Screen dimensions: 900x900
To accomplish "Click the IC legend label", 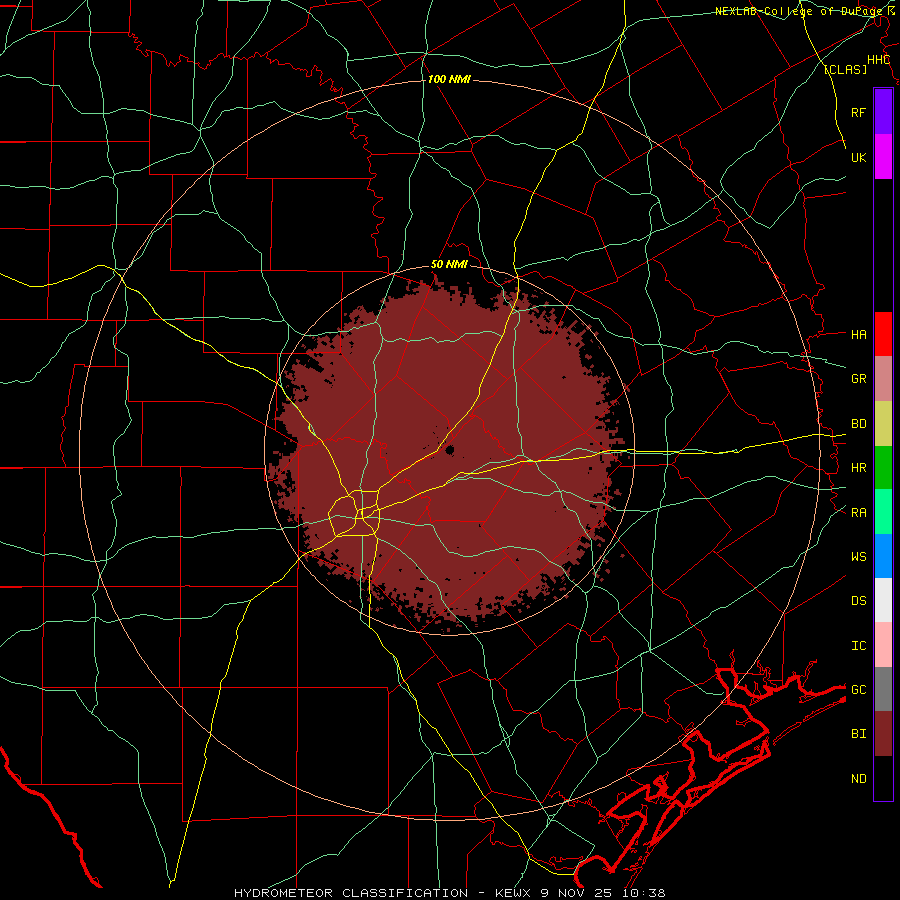I will 858,645.
